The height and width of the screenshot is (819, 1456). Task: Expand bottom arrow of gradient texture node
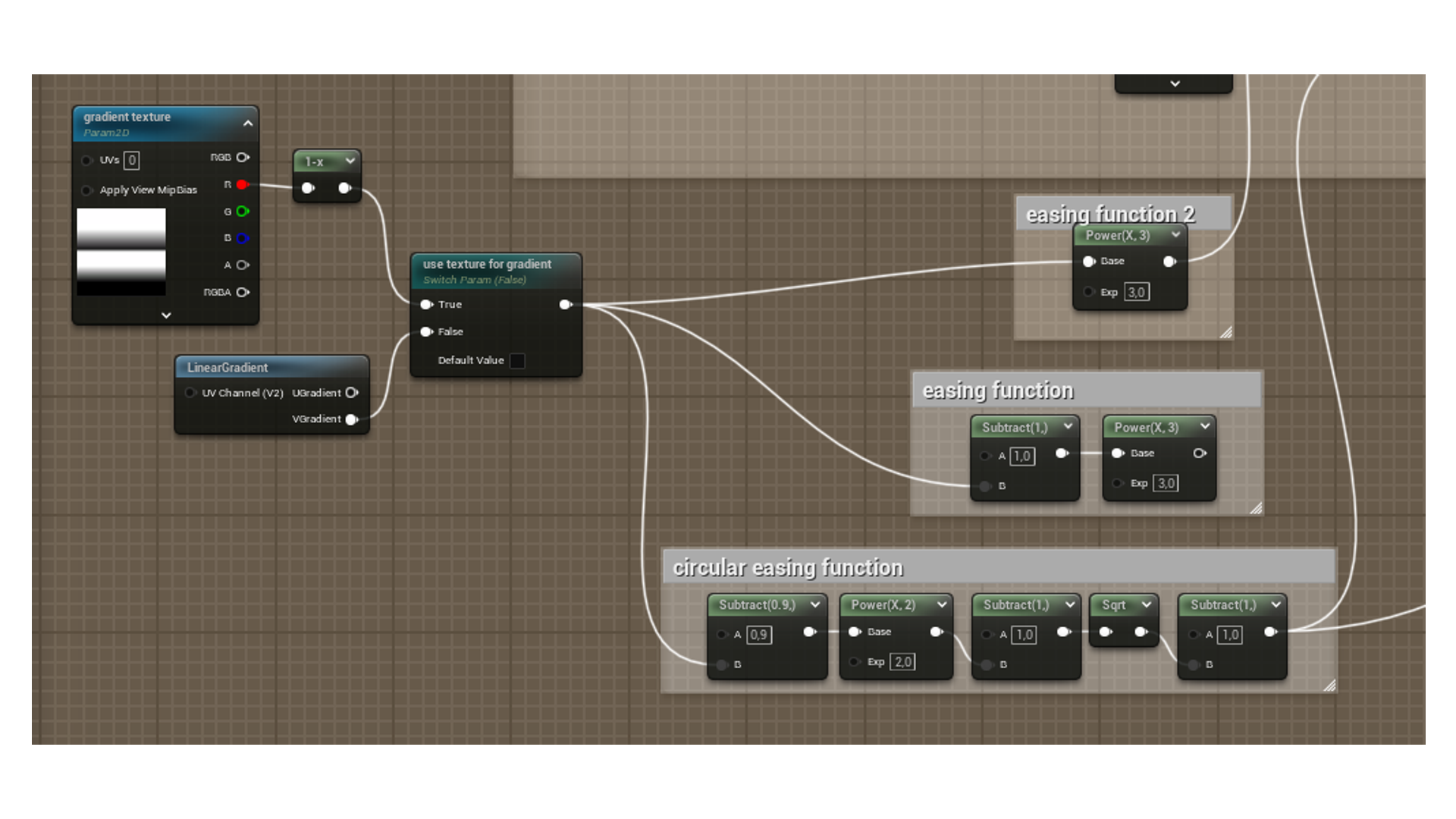point(166,315)
